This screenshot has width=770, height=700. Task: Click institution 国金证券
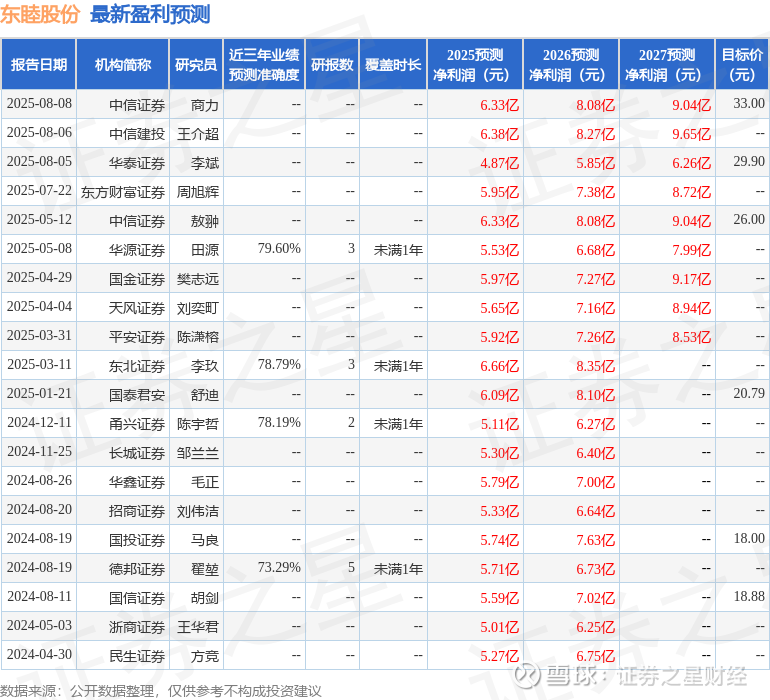point(137,279)
